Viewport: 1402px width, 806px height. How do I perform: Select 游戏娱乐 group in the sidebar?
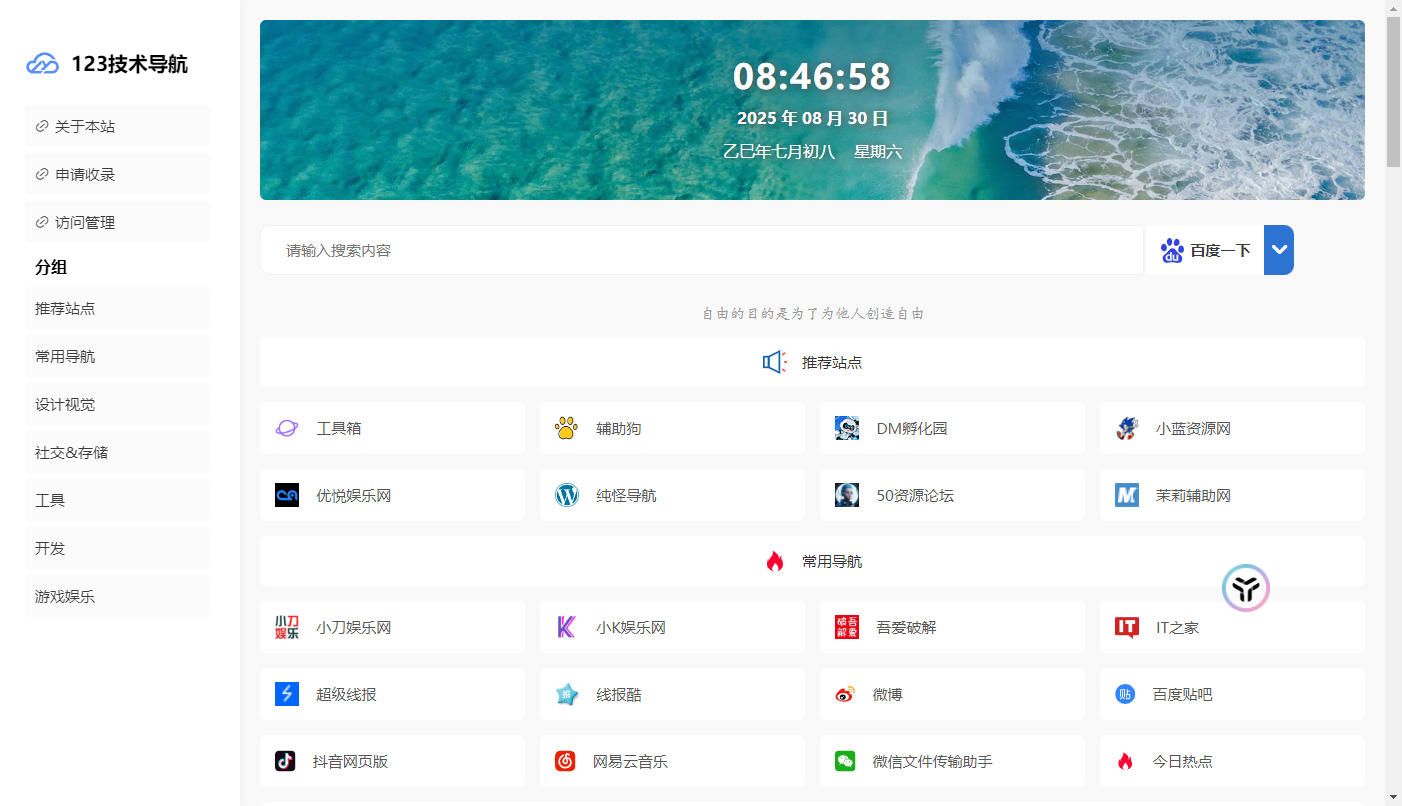click(x=117, y=596)
